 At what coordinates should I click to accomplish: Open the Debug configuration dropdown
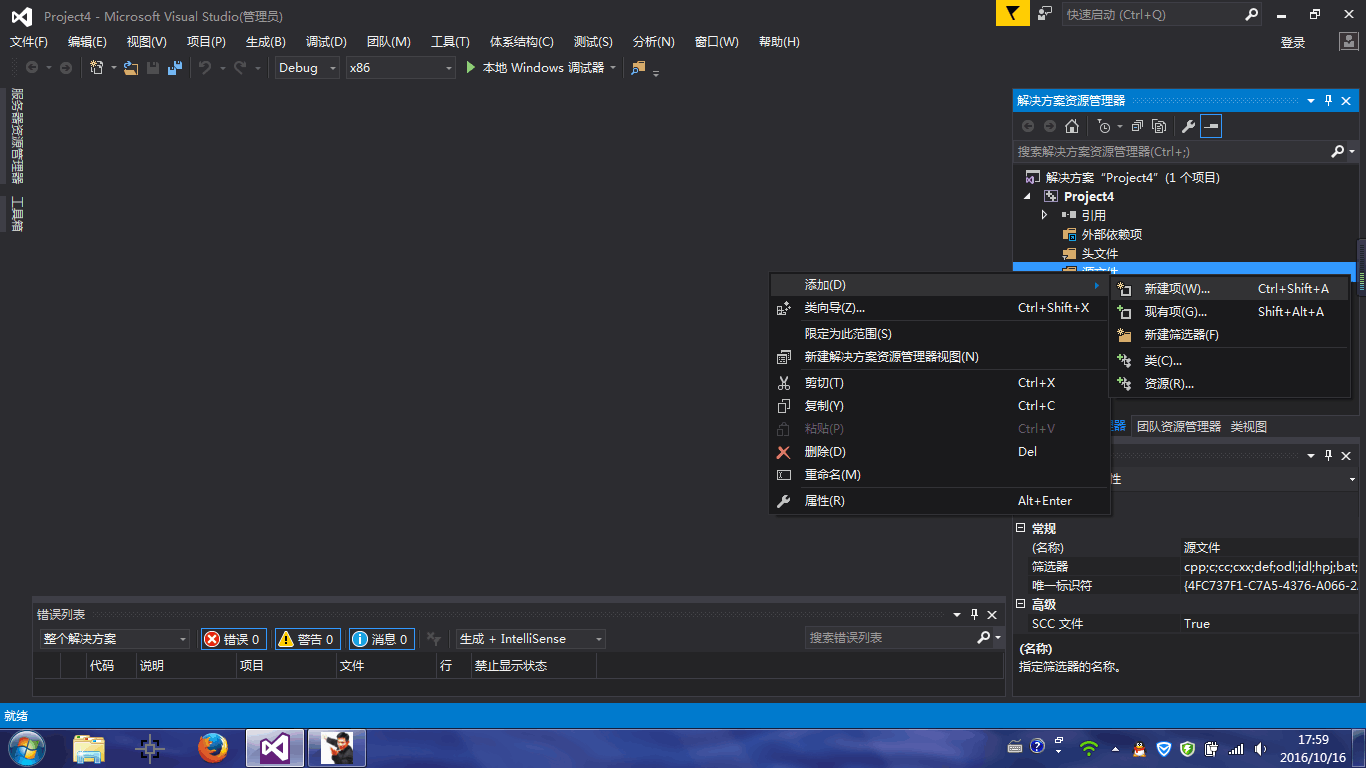pyautogui.click(x=308, y=68)
